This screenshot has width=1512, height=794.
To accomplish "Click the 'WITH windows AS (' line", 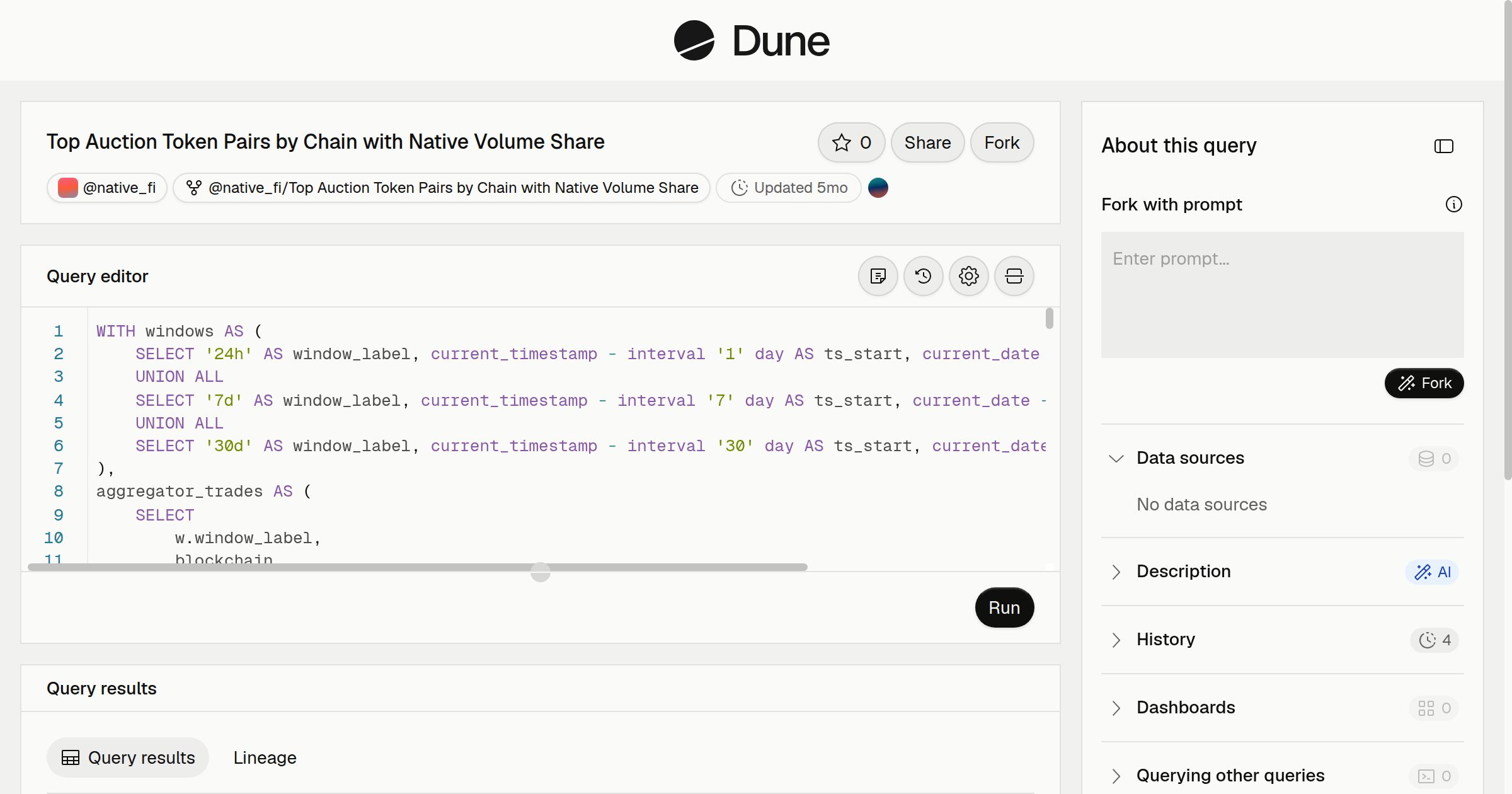I will point(179,331).
